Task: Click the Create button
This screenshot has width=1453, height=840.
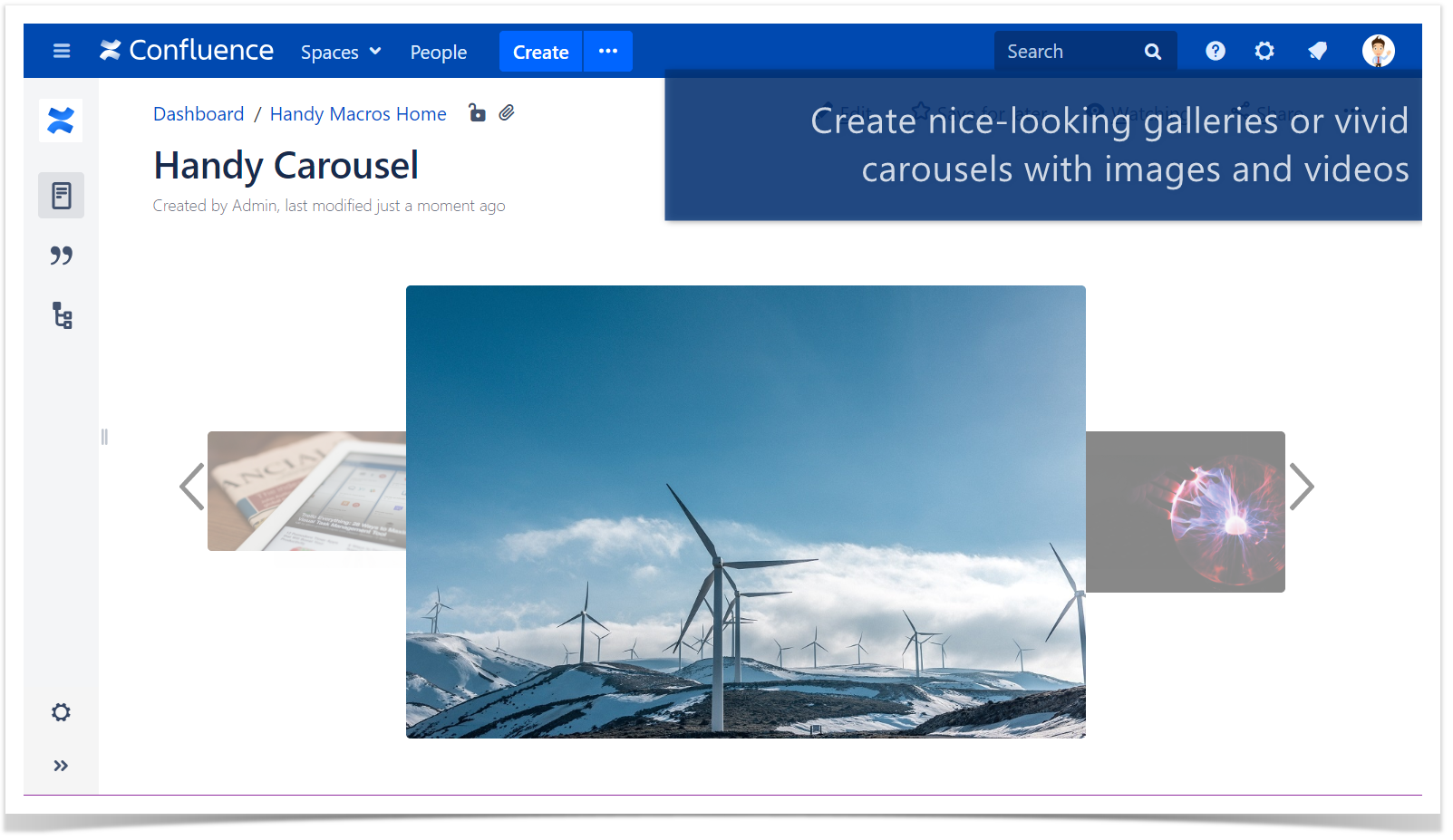Action: 541,52
